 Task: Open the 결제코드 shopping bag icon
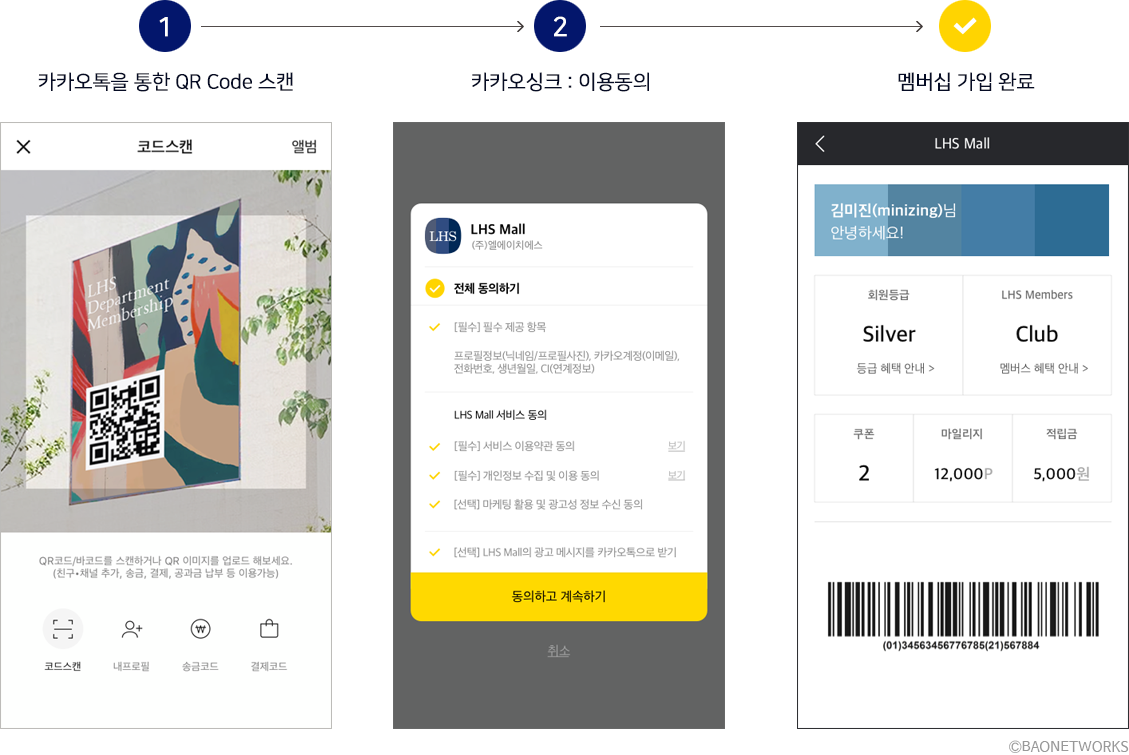pyautogui.click(x=269, y=629)
